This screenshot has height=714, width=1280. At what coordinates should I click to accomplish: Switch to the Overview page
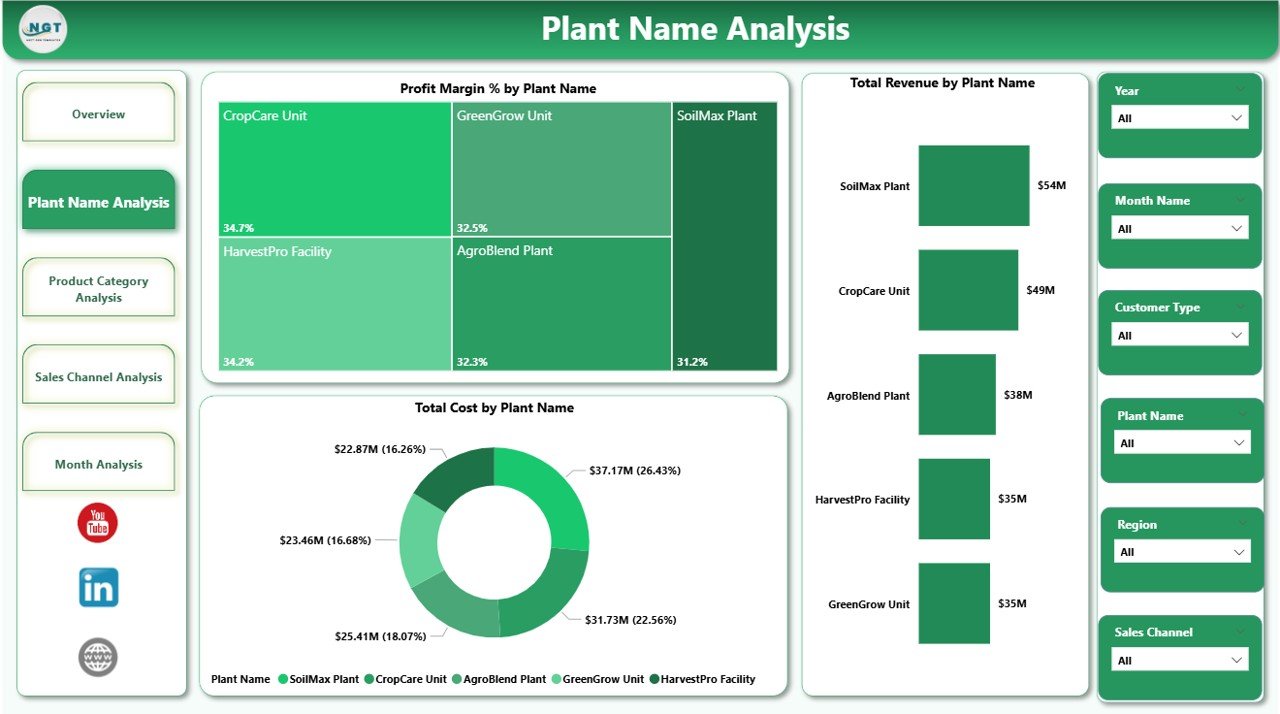pos(97,113)
